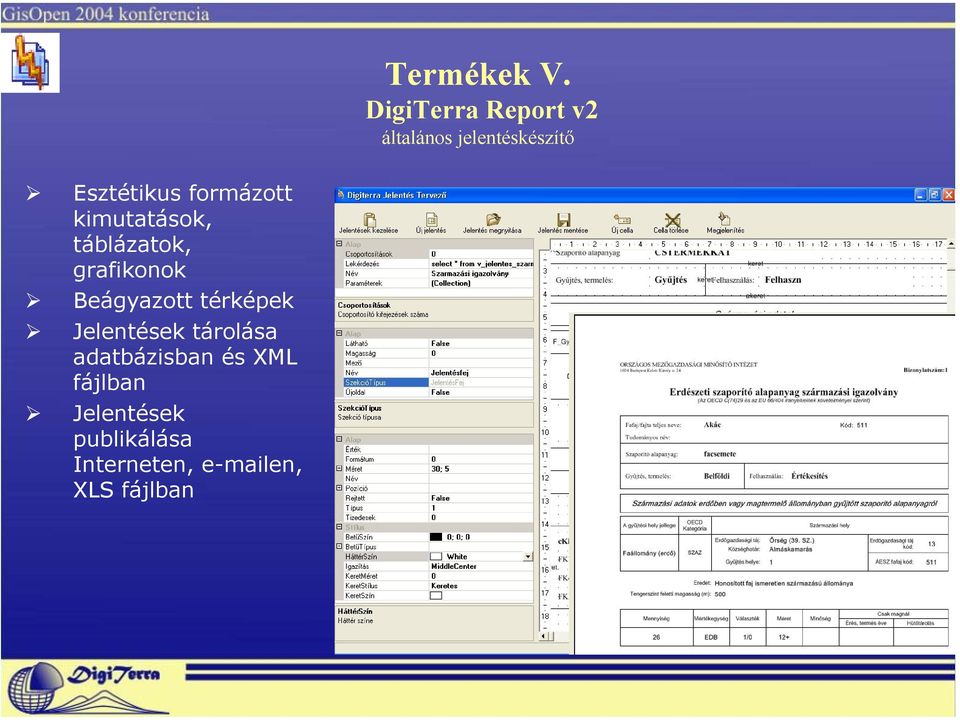Click the 'select * from v_jelentes_szarm' query value
The image size is (960, 720).
point(482,263)
